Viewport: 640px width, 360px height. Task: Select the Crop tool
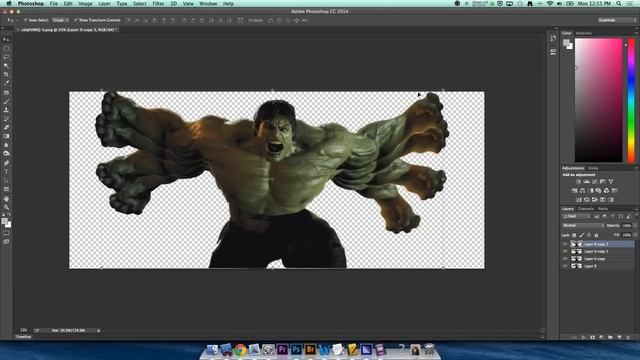click(x=6, y=74)
